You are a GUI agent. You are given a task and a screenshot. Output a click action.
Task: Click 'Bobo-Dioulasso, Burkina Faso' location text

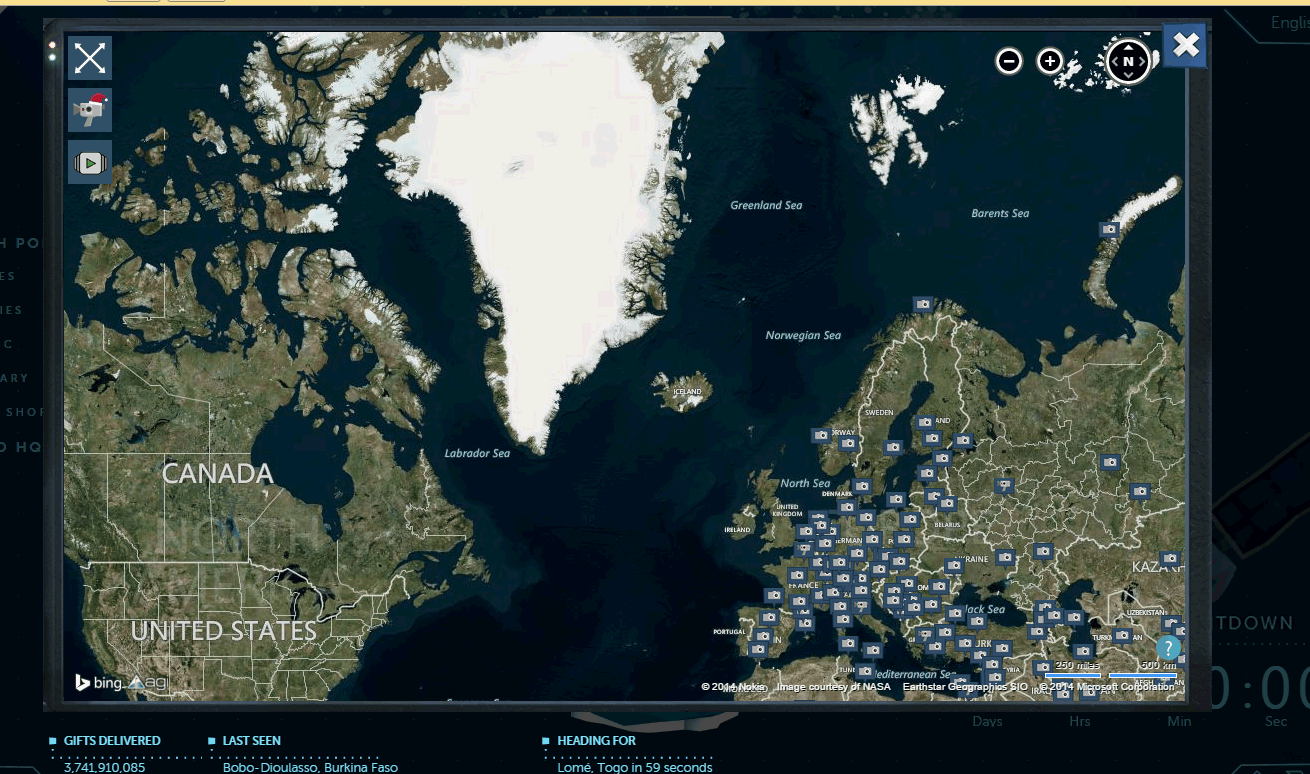point(310,768)
